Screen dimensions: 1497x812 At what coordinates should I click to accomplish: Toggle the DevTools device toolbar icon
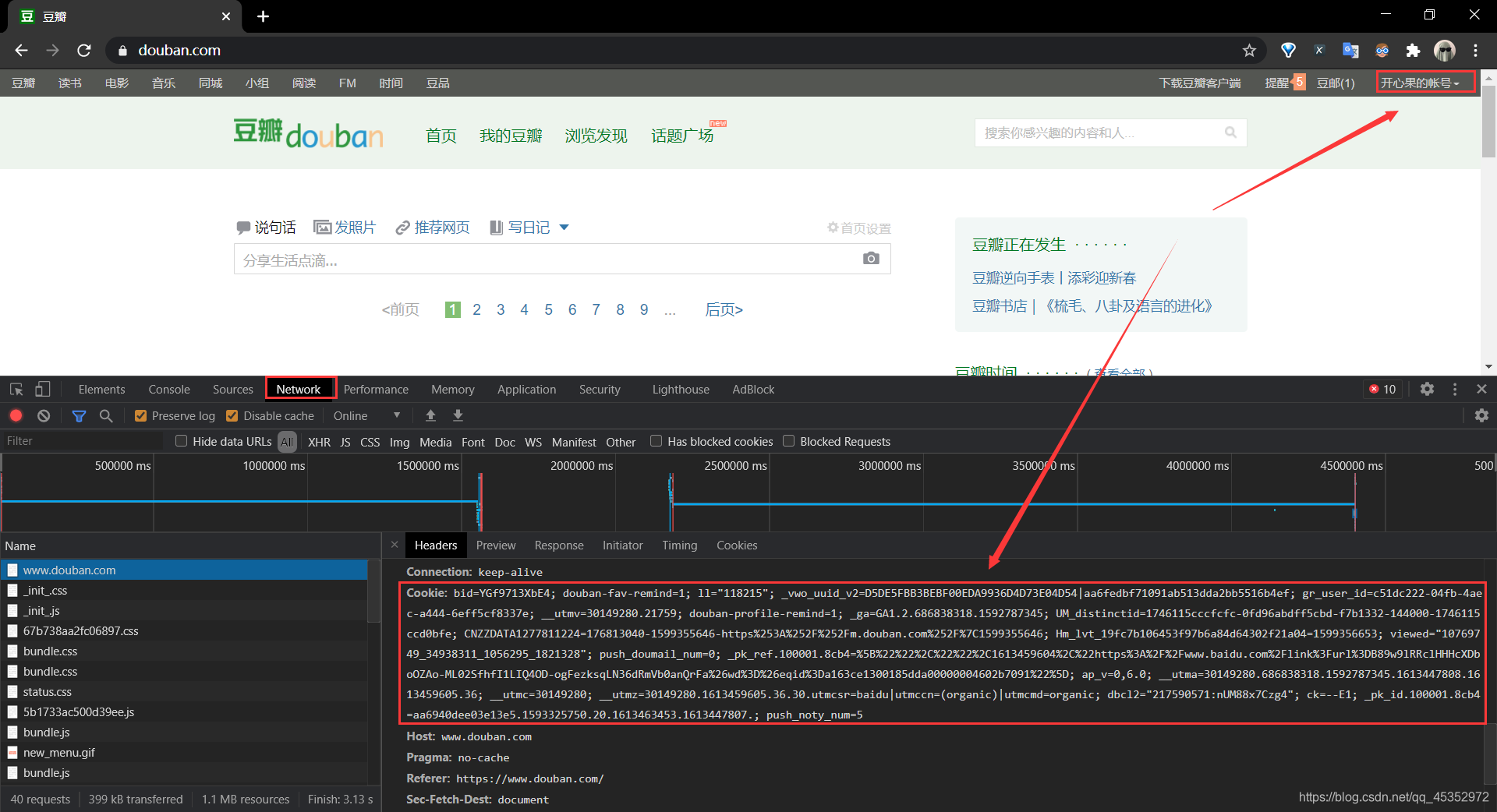pyautogui.click(x=43, y=389)
